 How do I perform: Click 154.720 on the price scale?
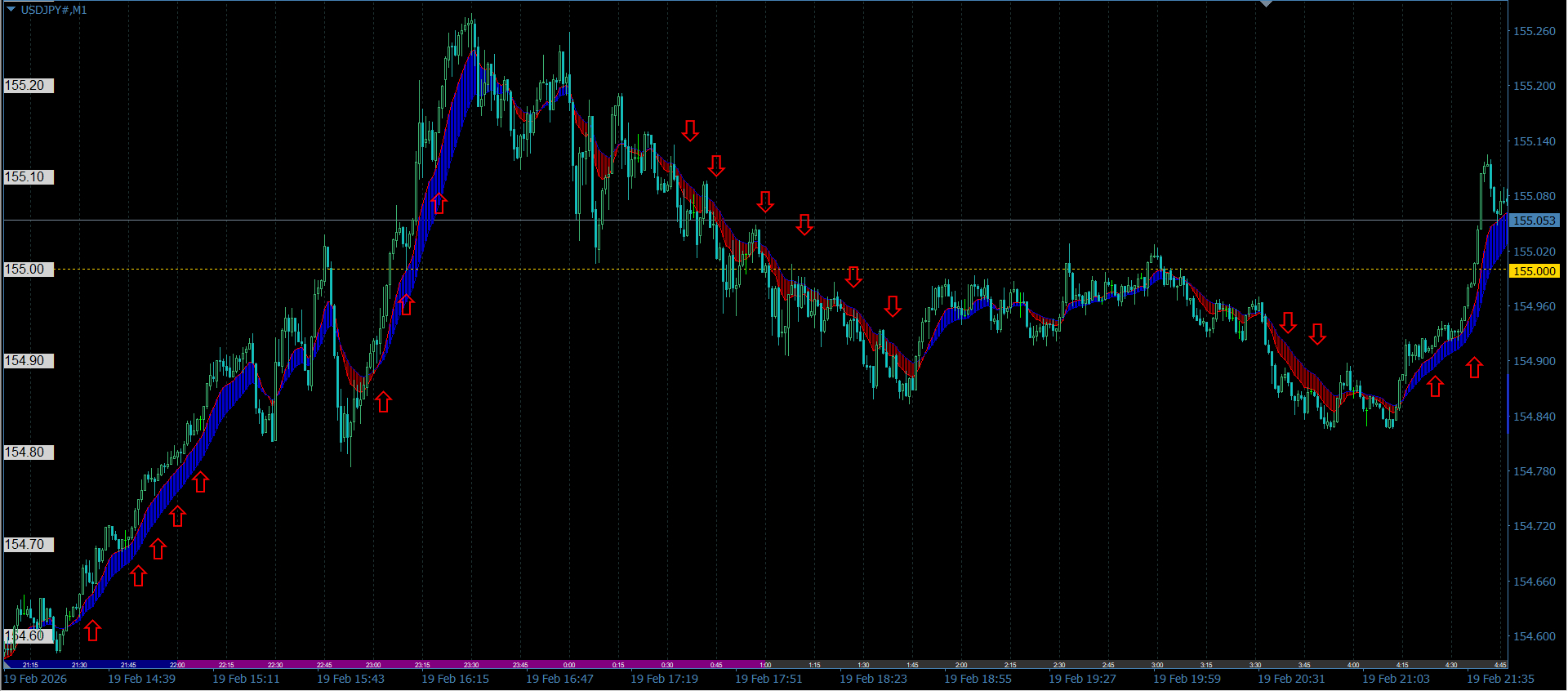coord(1535,526)
